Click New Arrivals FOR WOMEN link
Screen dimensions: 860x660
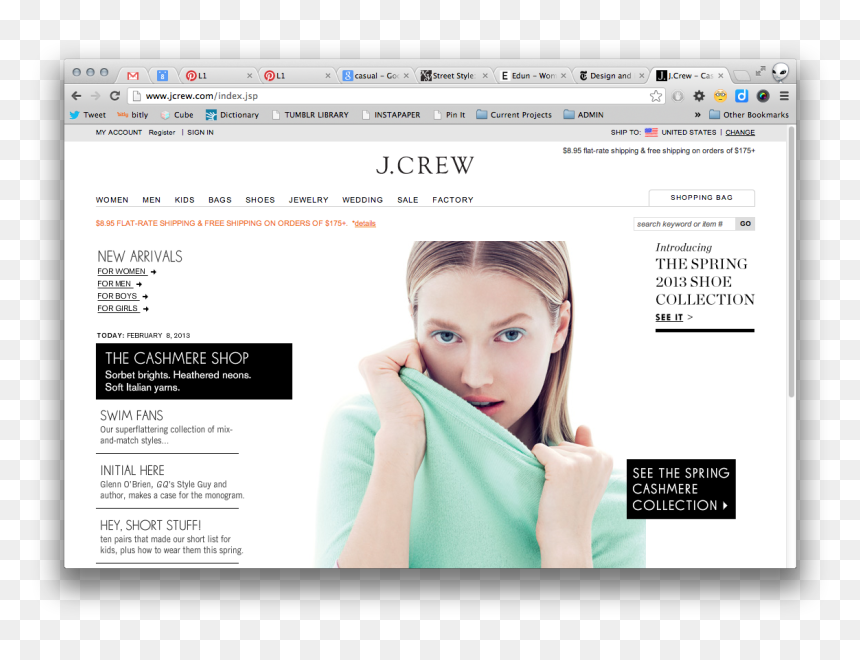tap(122, 271)
